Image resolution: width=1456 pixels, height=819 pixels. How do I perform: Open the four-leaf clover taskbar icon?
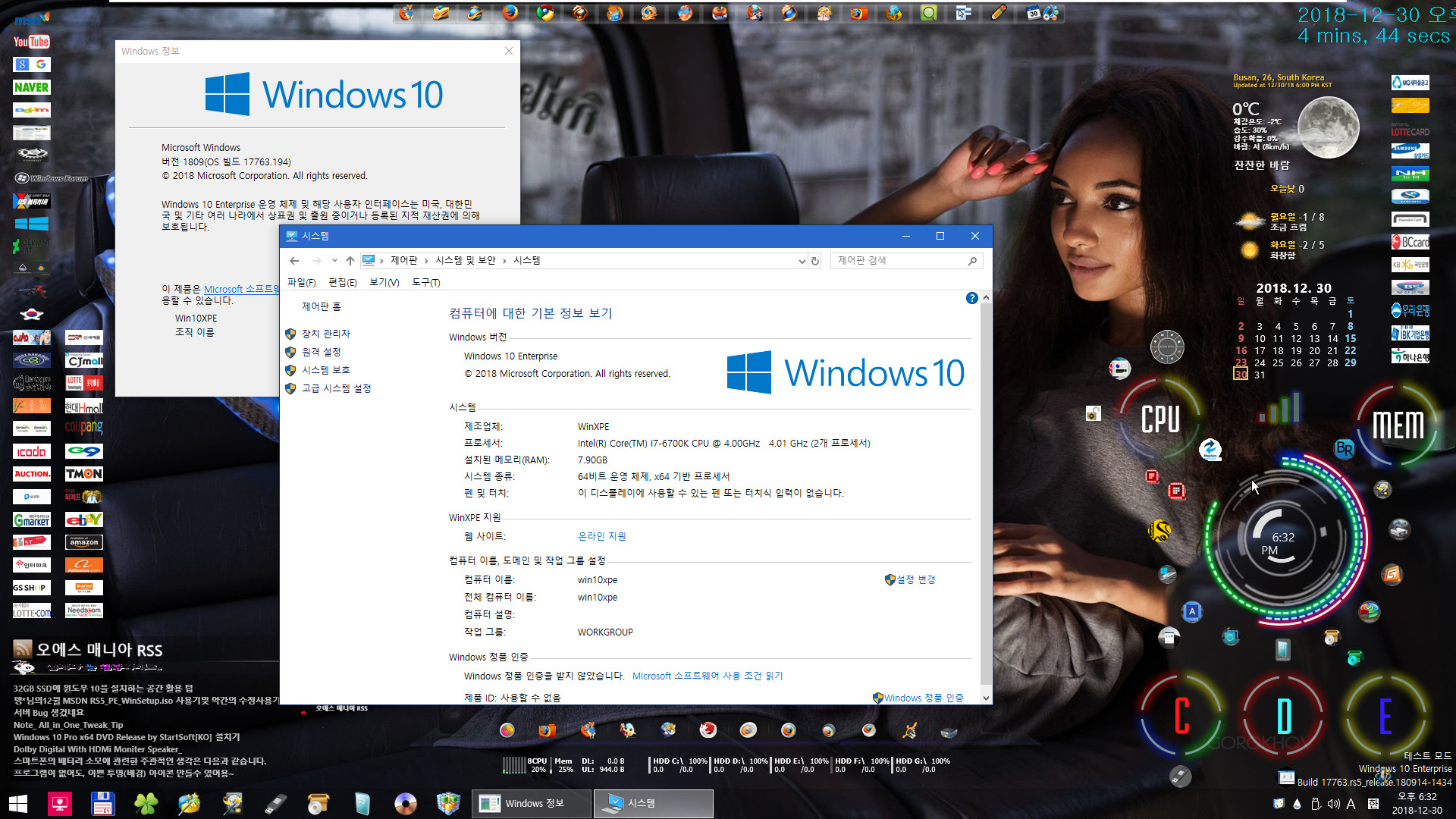coord(146,803)
